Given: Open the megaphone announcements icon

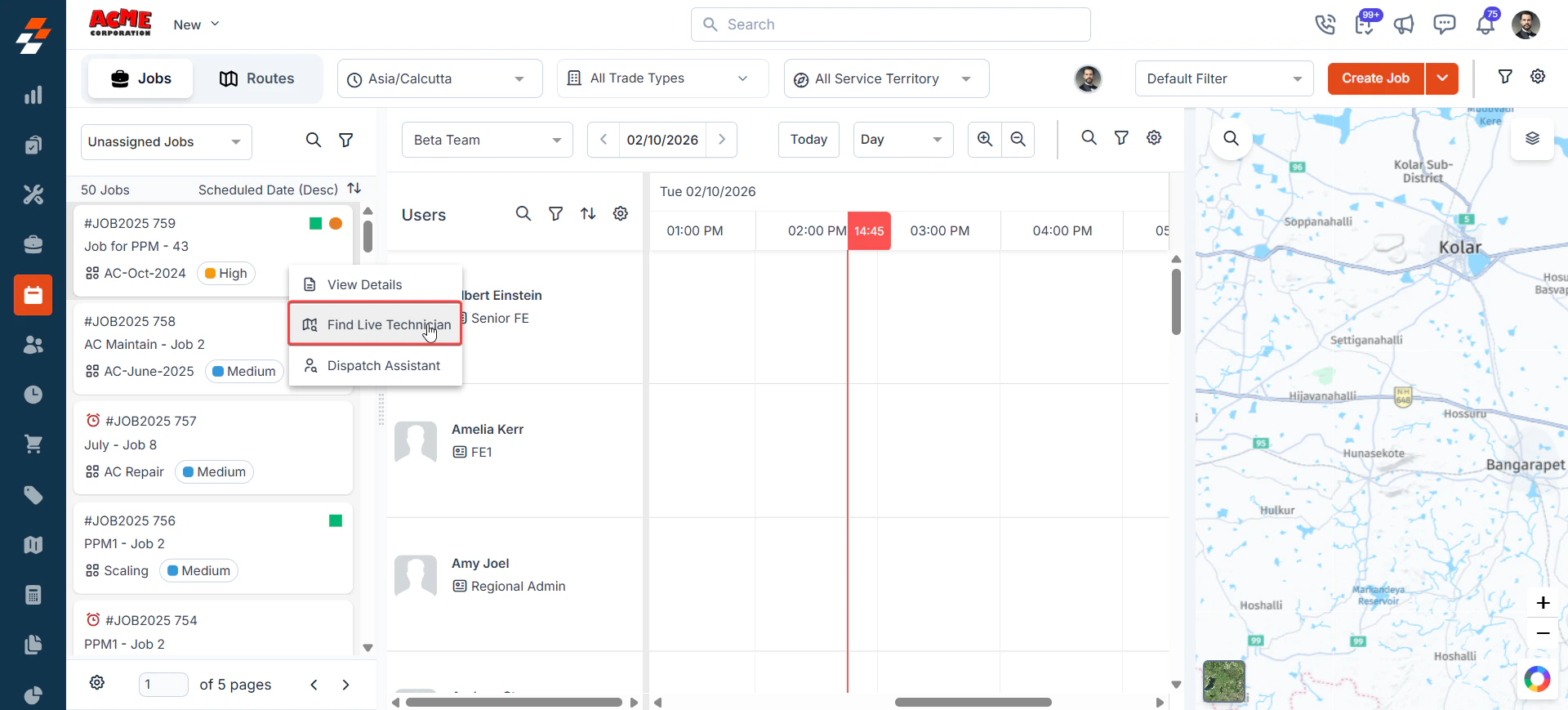Looking at the screenshot, I should click(x=1404, y=25).
